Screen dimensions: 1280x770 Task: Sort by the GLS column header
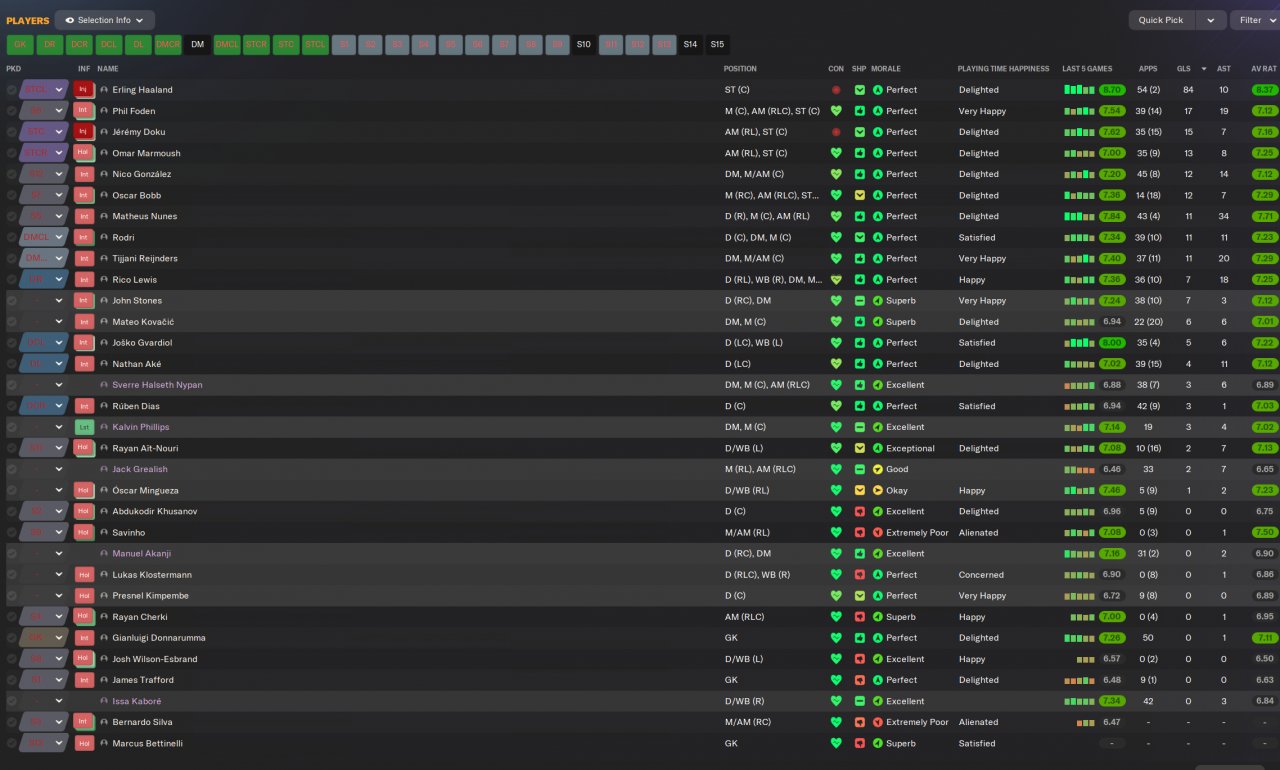tap(1184, 69)
